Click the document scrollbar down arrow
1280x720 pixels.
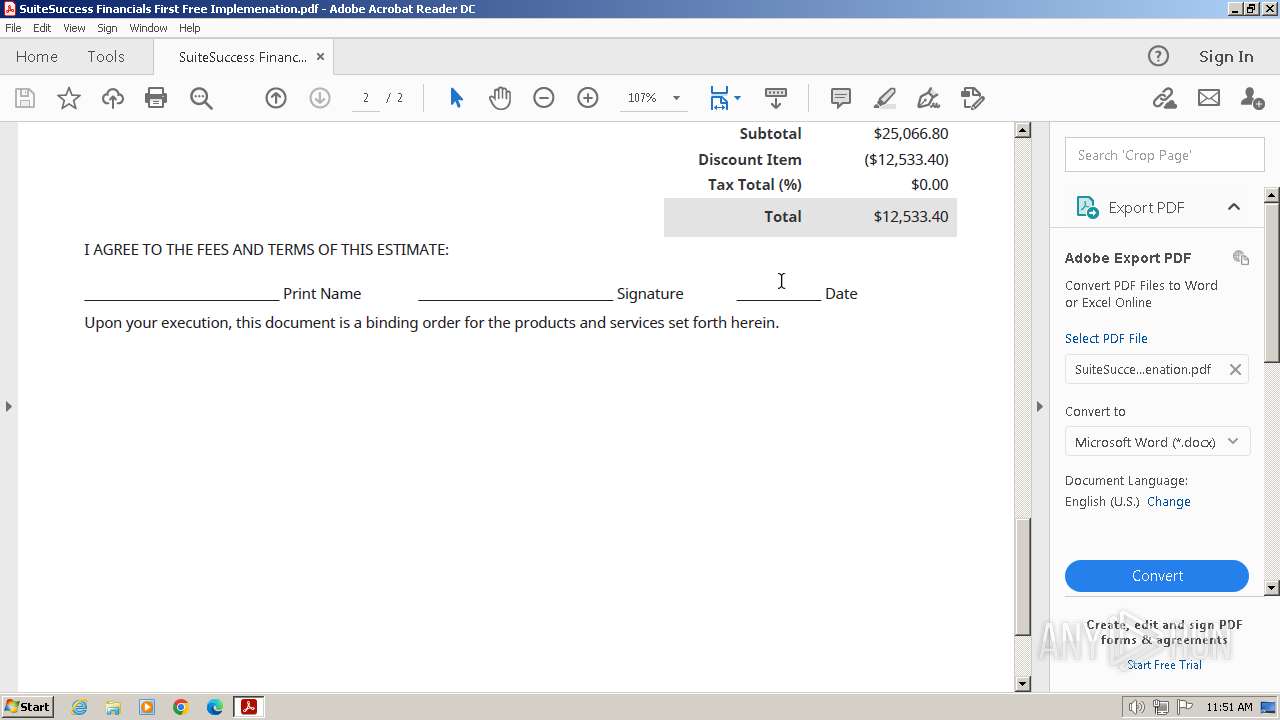(x=1022, y=684)
